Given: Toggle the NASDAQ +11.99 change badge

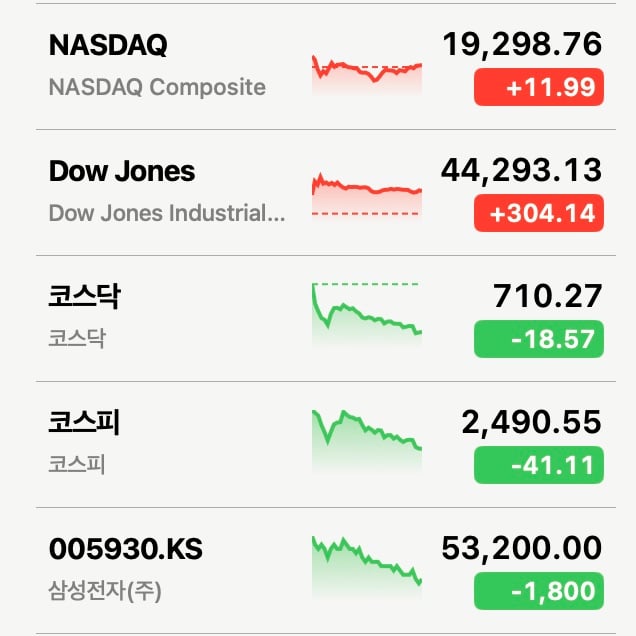Looking at the screenshot, I should tap(539, 87).
